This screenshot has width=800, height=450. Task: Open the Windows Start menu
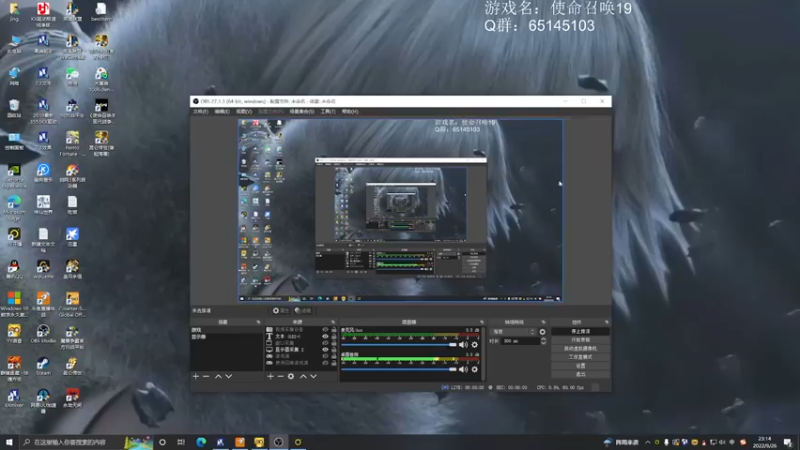pos(9,442)
